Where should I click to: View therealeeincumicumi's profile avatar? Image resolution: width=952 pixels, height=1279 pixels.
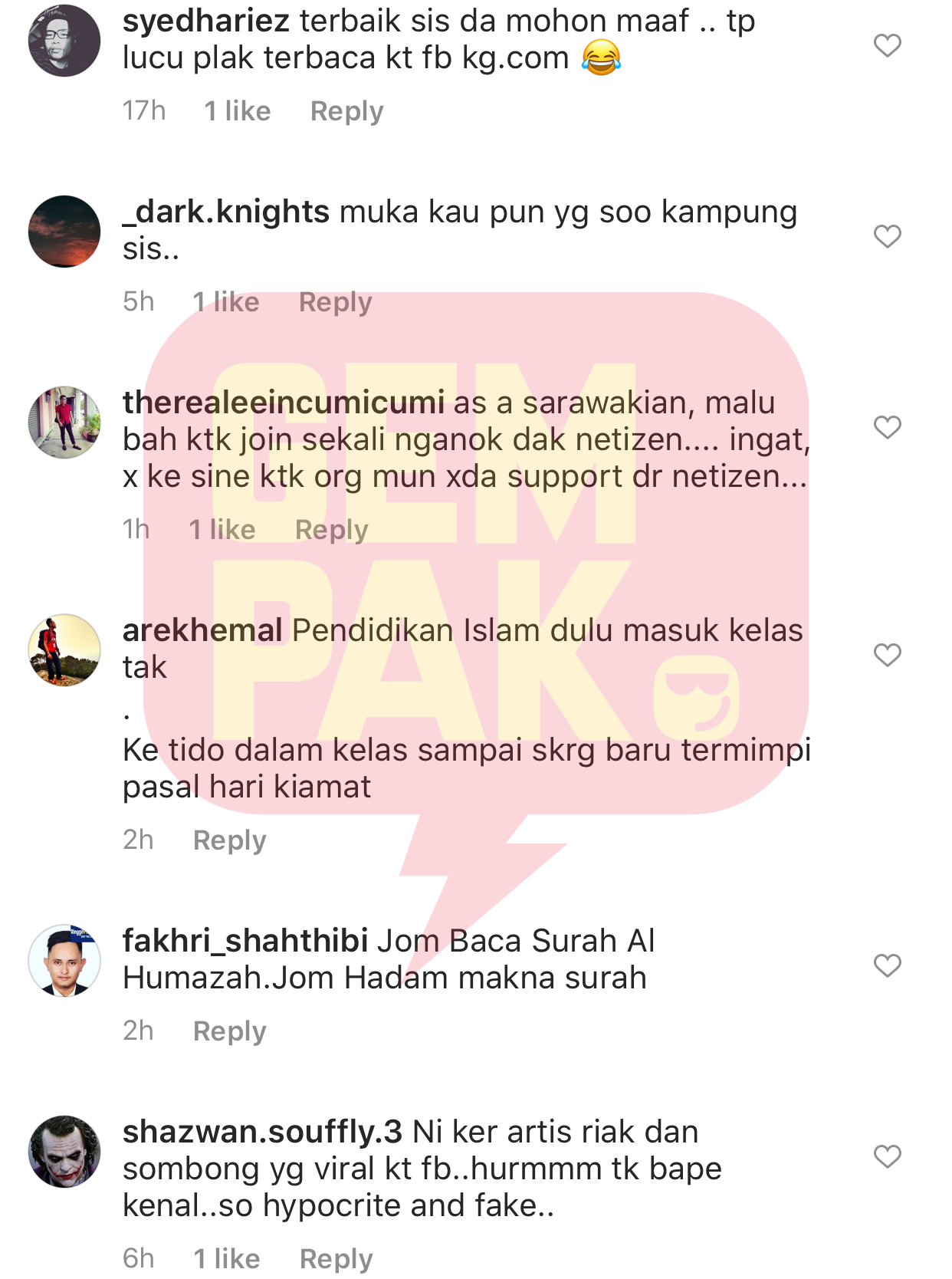(x=64, y=422)
